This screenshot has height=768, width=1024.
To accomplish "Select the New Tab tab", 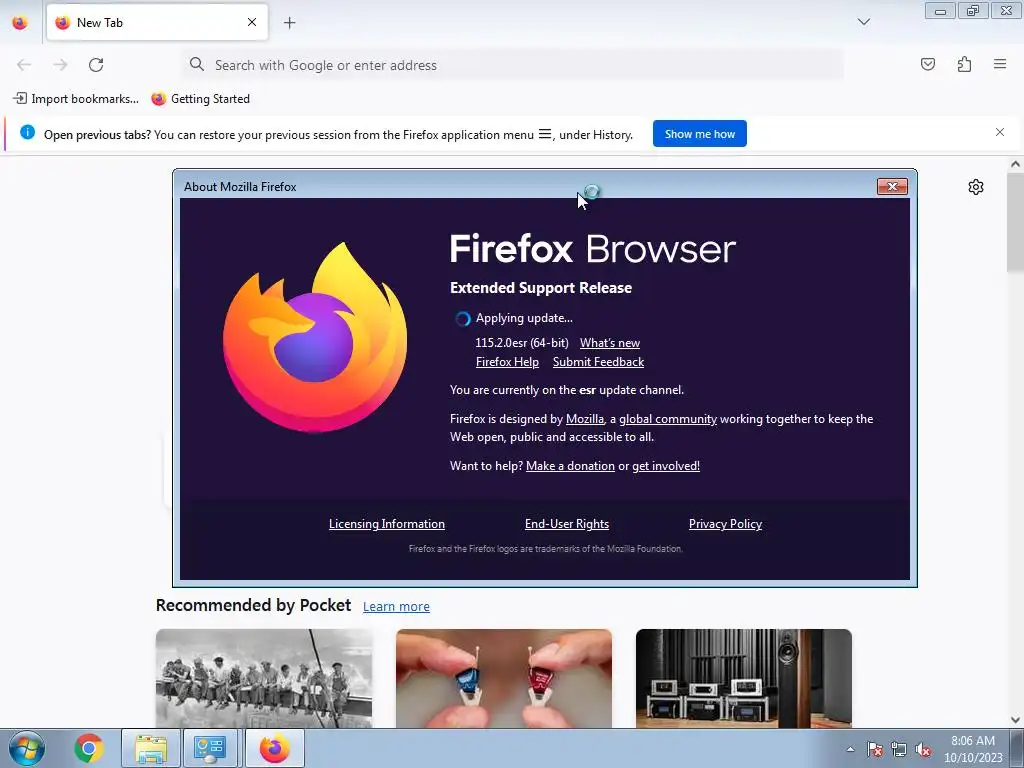I will [x=157, y=22].
